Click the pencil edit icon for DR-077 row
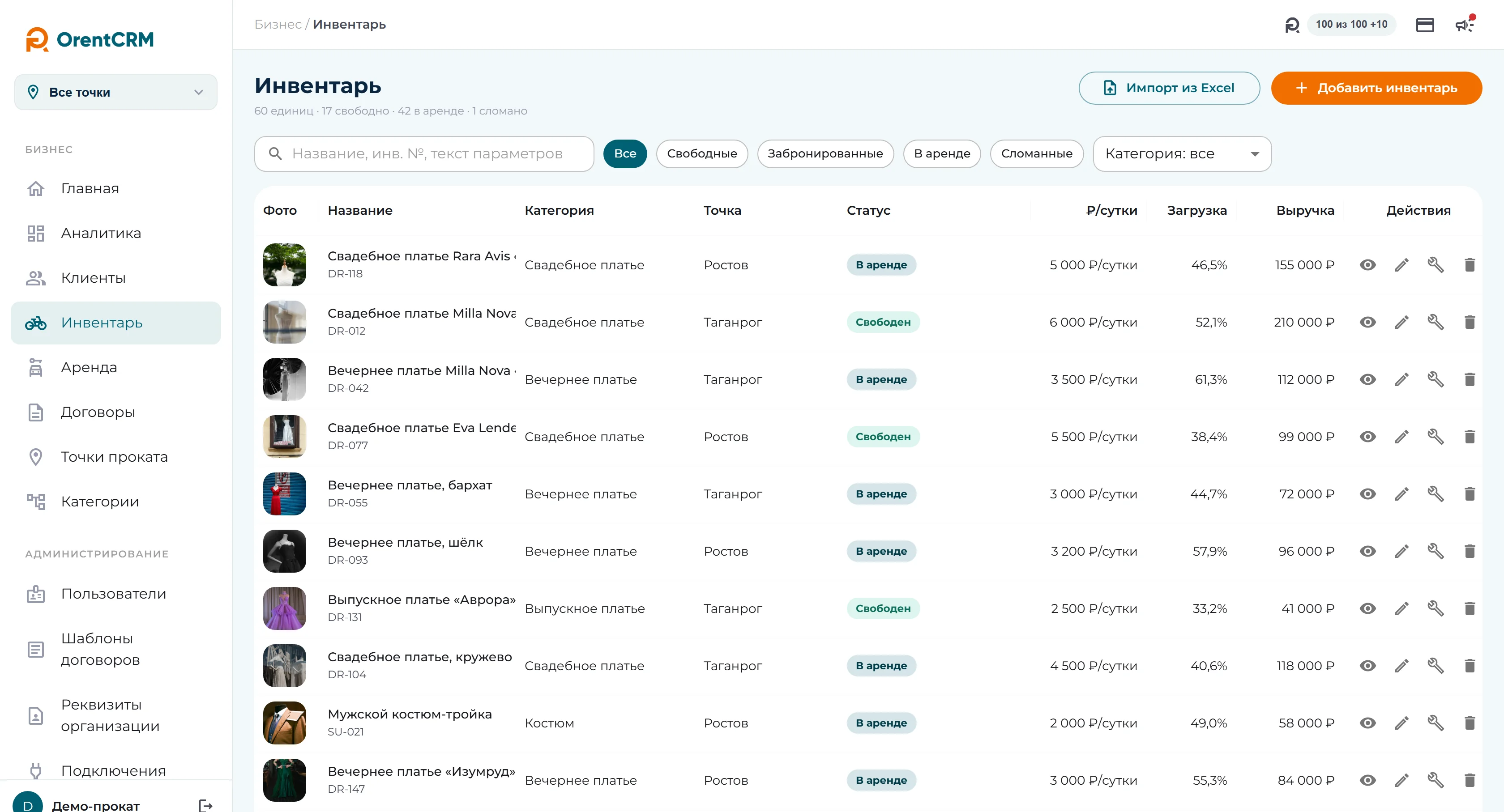Viewport: 1504px width, 812px height. pos(1401,436)
